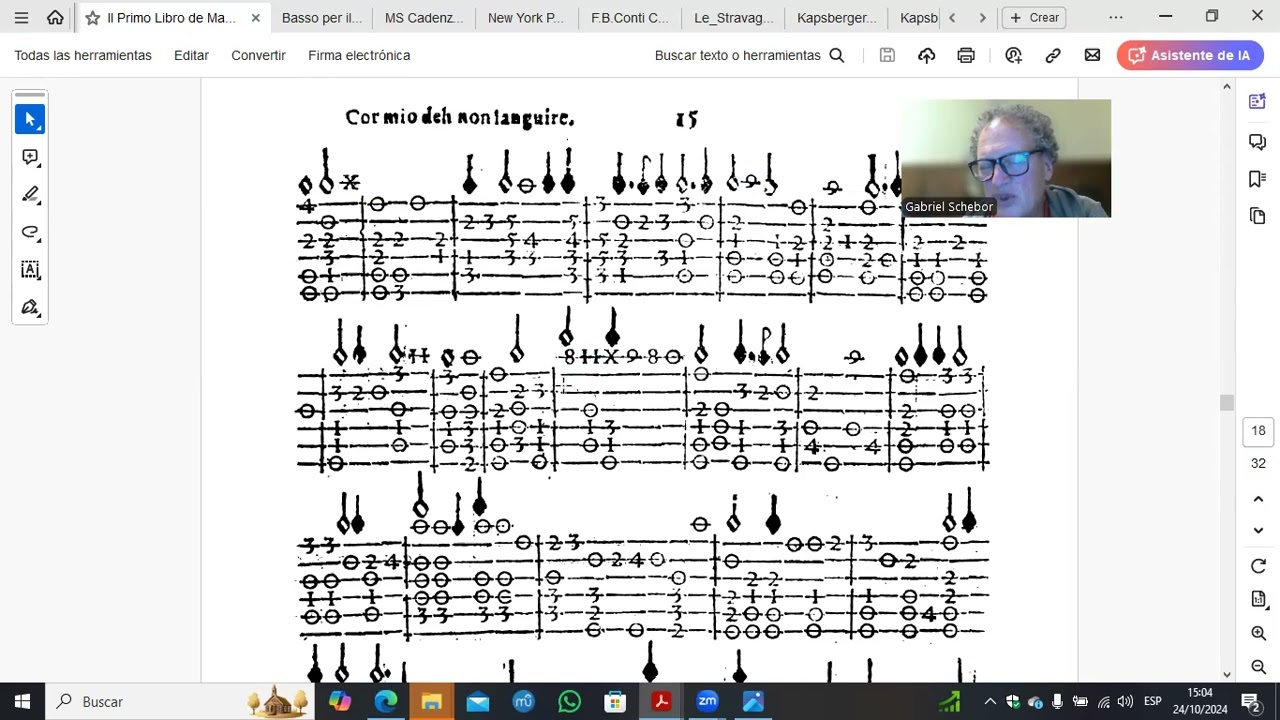
Task: Open the Editar menu
Action: (x=191, y=55)
